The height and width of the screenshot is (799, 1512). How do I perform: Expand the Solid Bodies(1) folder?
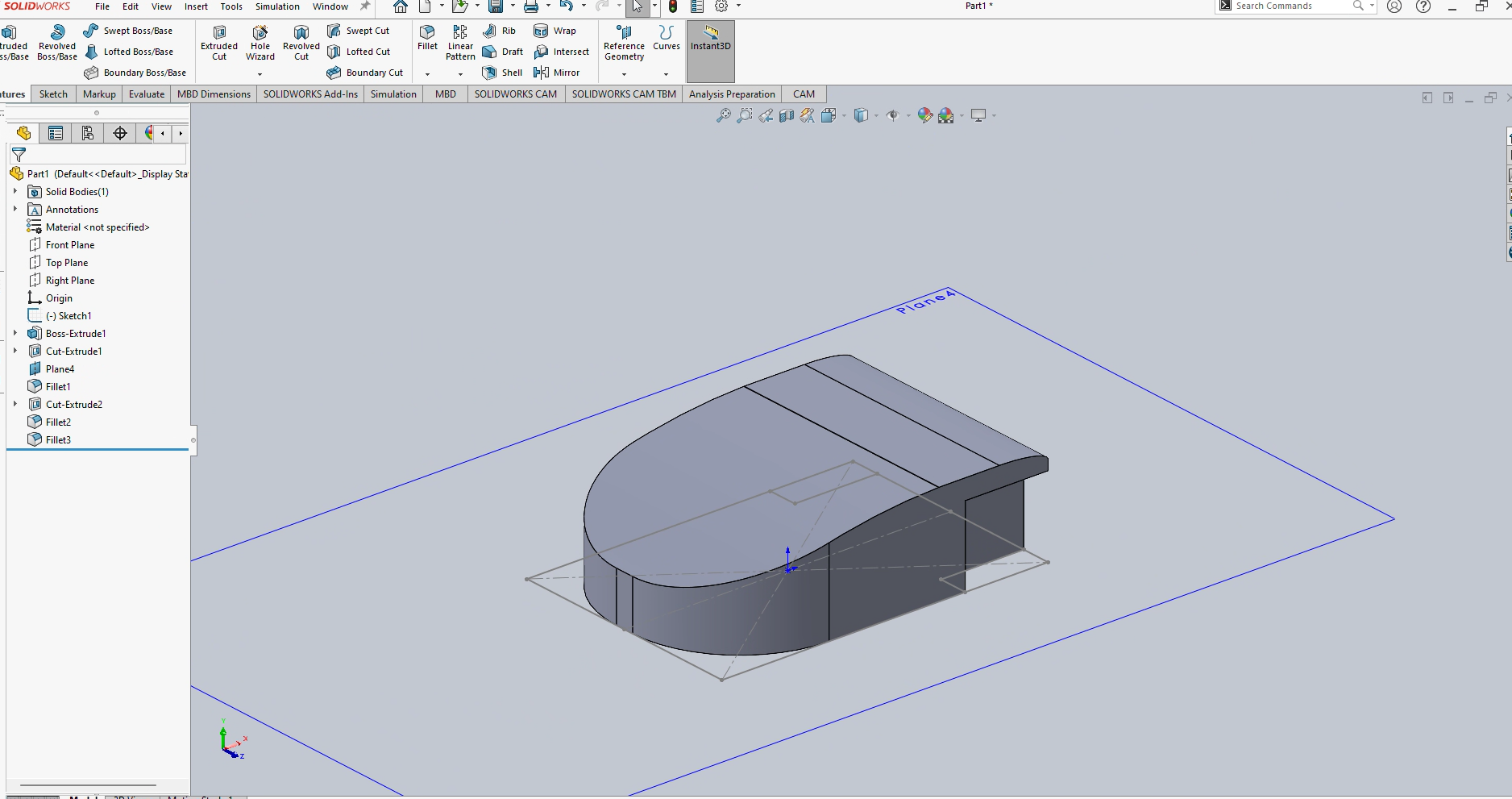coord(15,191)
